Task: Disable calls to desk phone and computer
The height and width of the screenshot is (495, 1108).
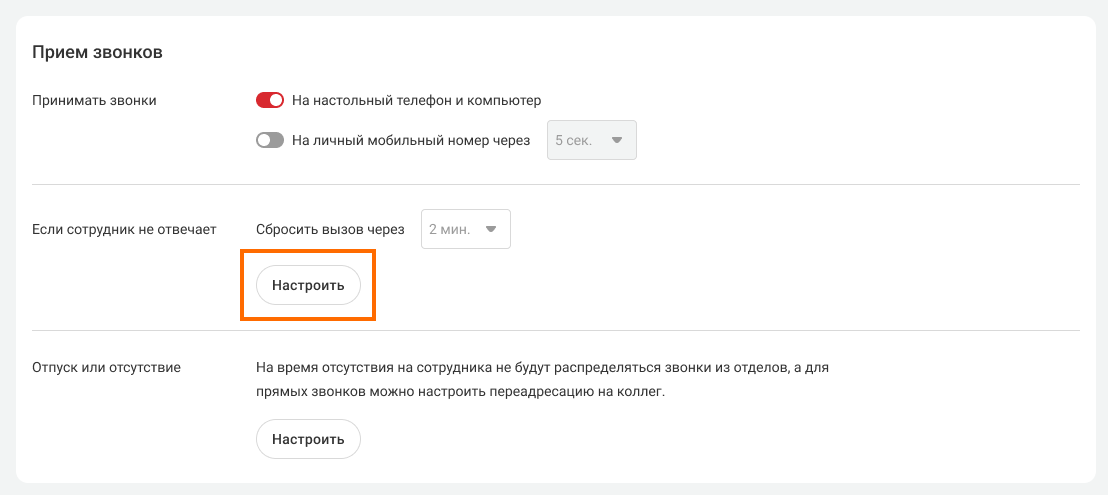Action: click(x=270, y=100)
